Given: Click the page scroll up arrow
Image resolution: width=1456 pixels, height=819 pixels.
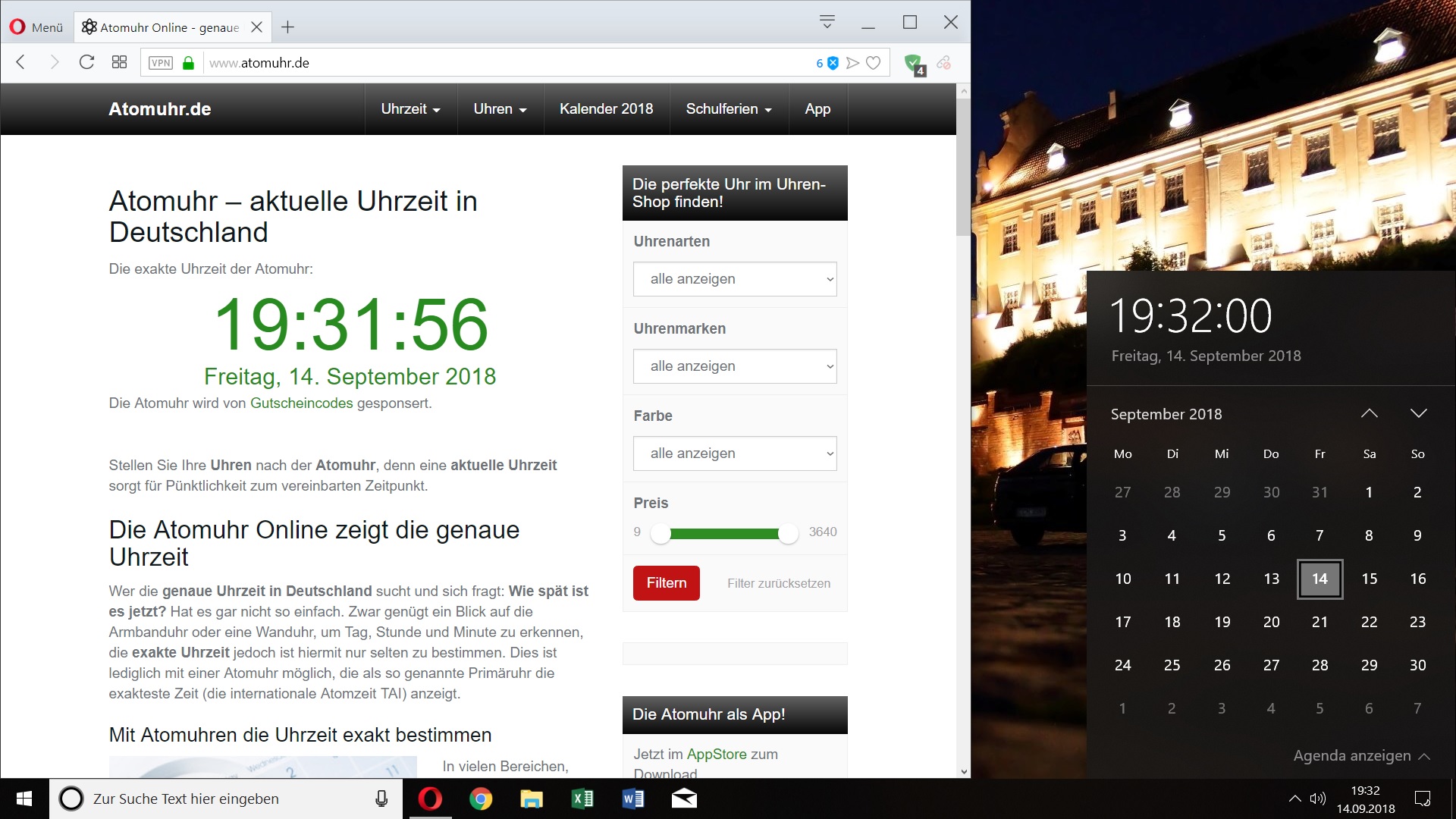Looking at the screenshot, I should pyautogui.click(x=964, y=91).
